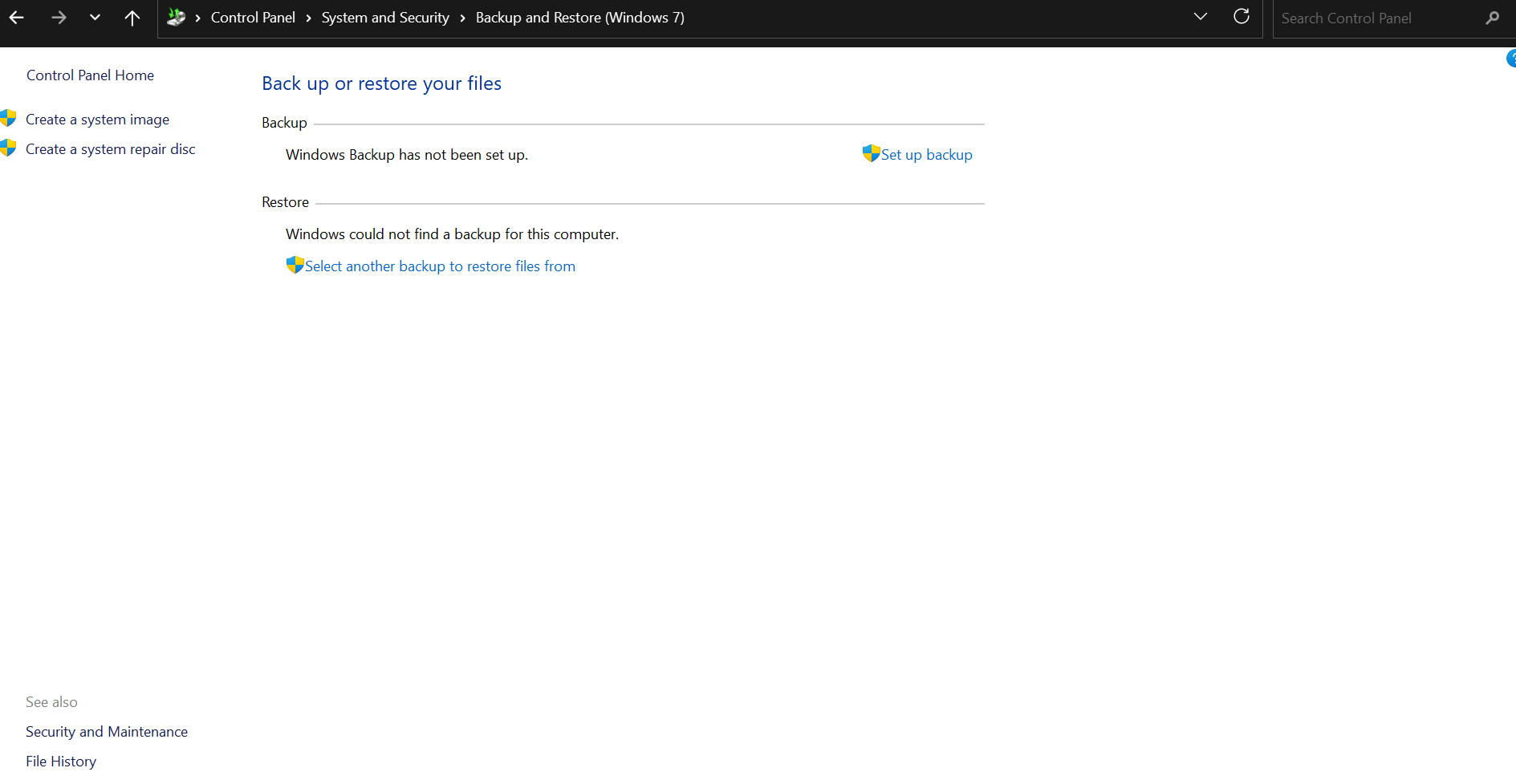
Task: Click shield icon beside Select another backup
Action: click(x=295, y=265)
